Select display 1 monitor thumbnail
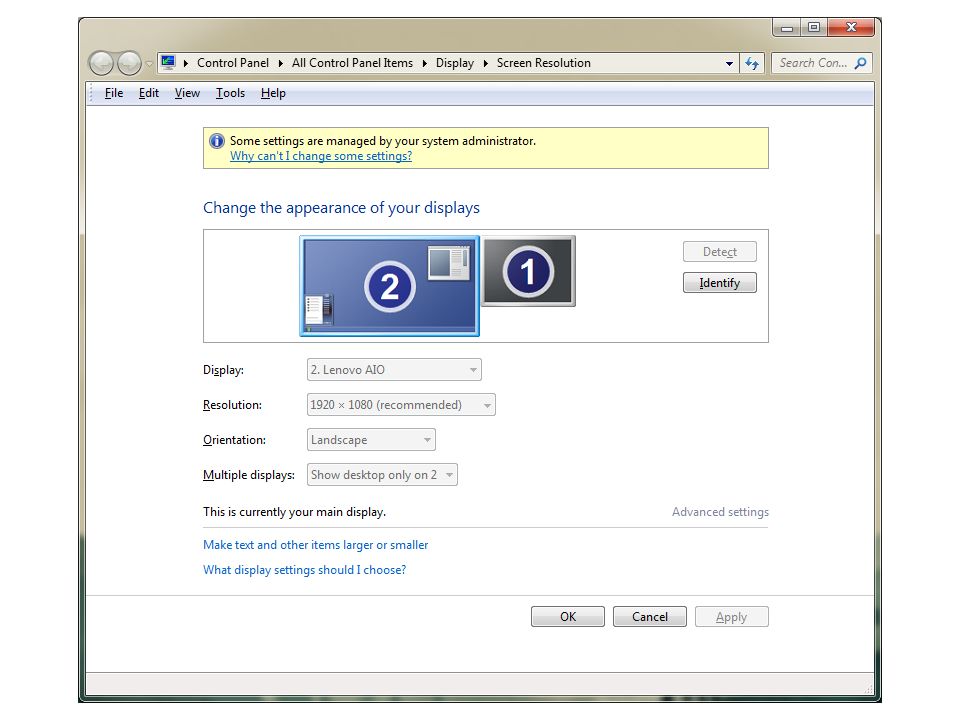Viewport: 960px width, 720px height. [x=528, y=271]
